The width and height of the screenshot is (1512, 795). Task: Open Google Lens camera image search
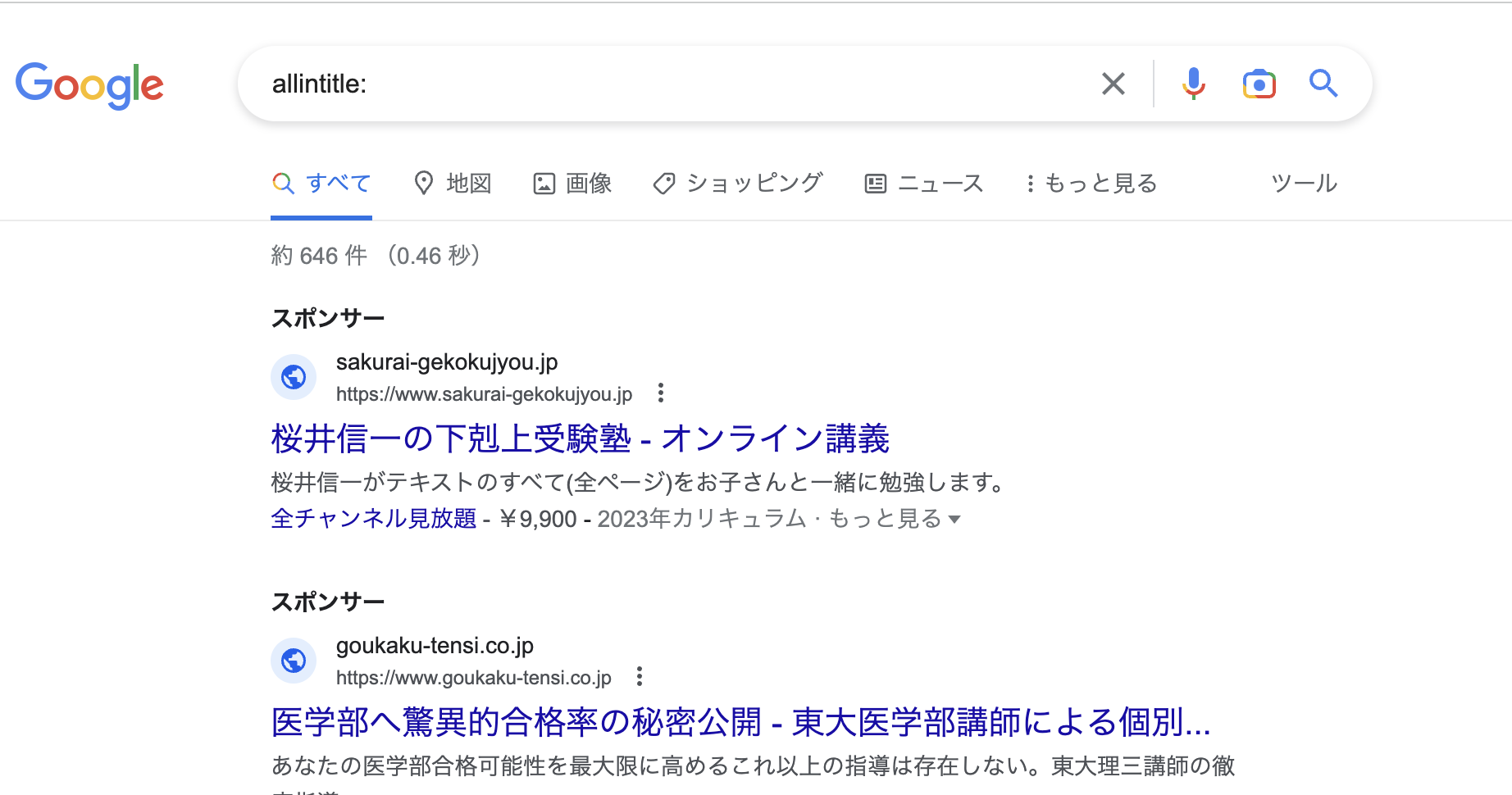point(1259,84)
